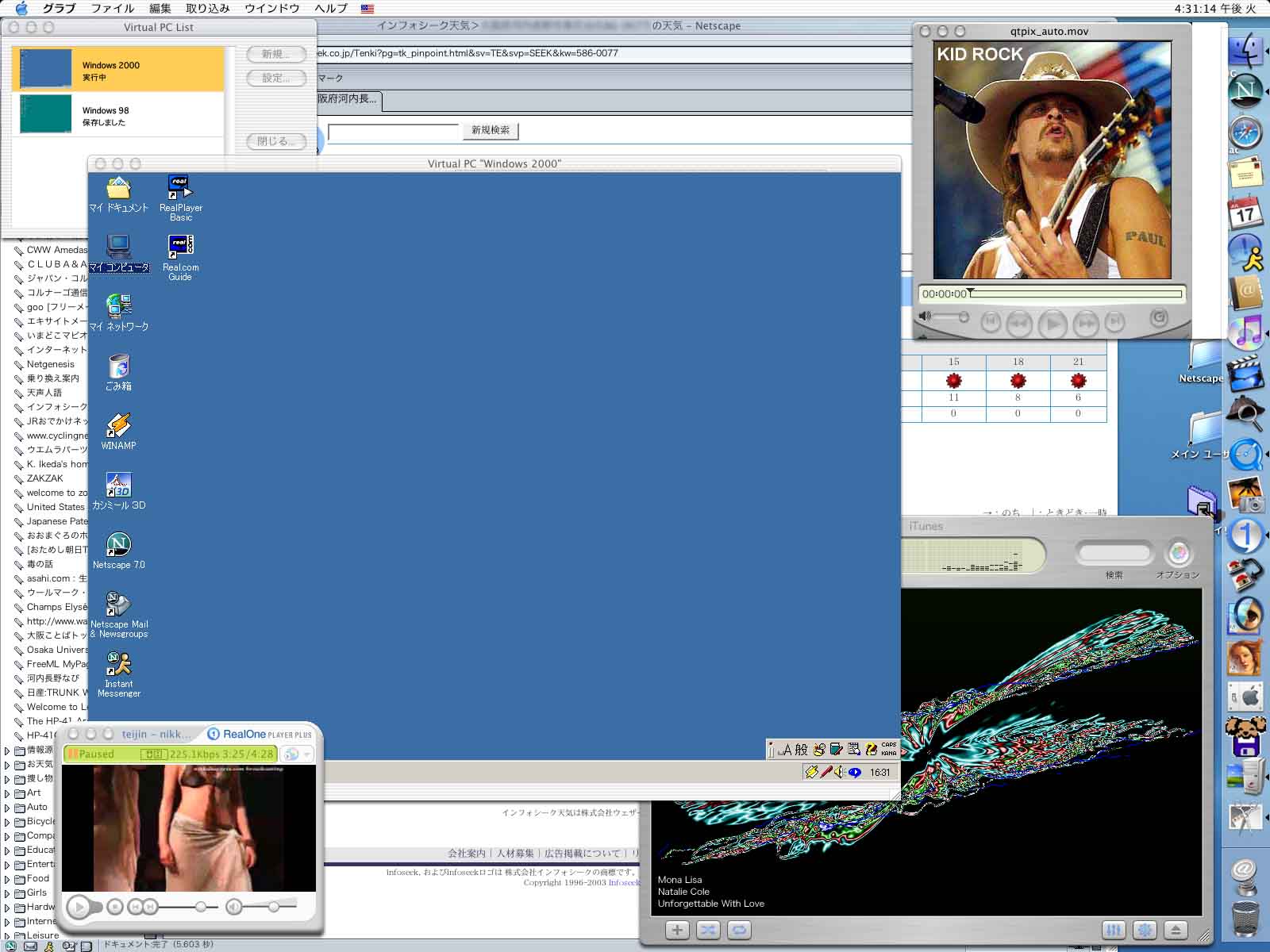Select Windows 98 in Virtual PC List
The height and width of the screenshot is (952, 1270).
[x=117, y=114]
